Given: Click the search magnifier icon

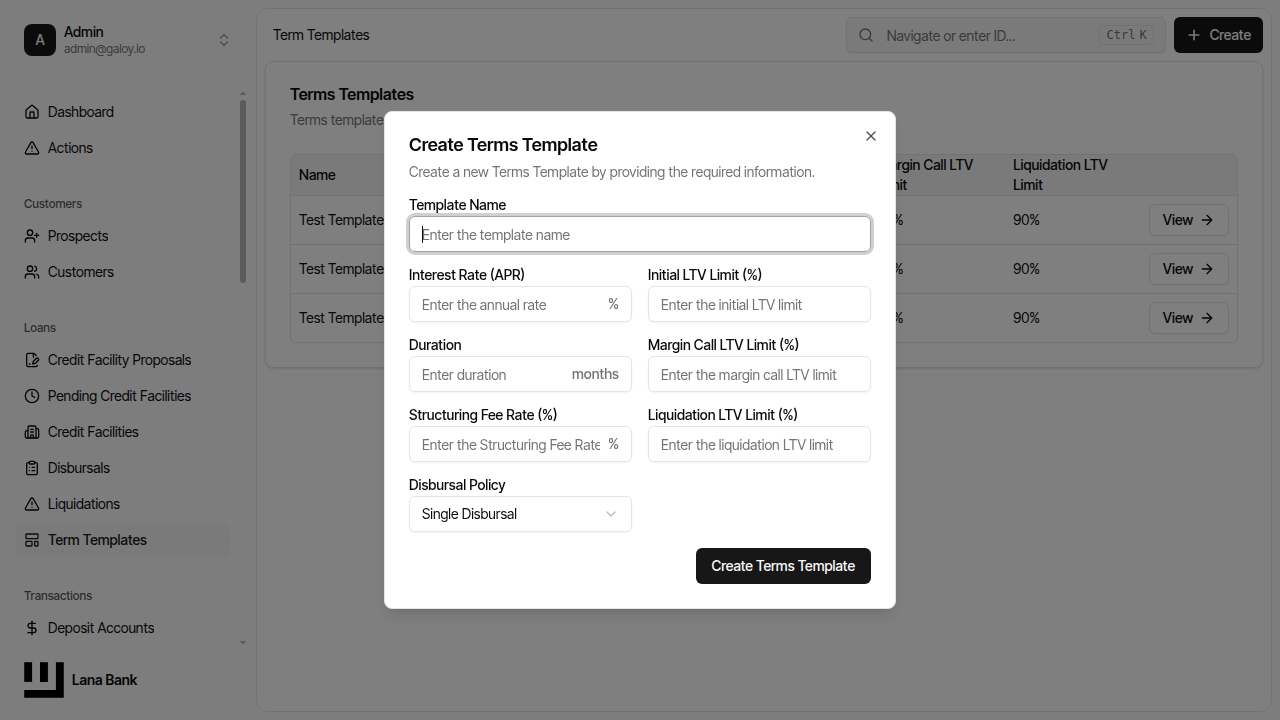Looking at the screenshot, I should point(866,35).
